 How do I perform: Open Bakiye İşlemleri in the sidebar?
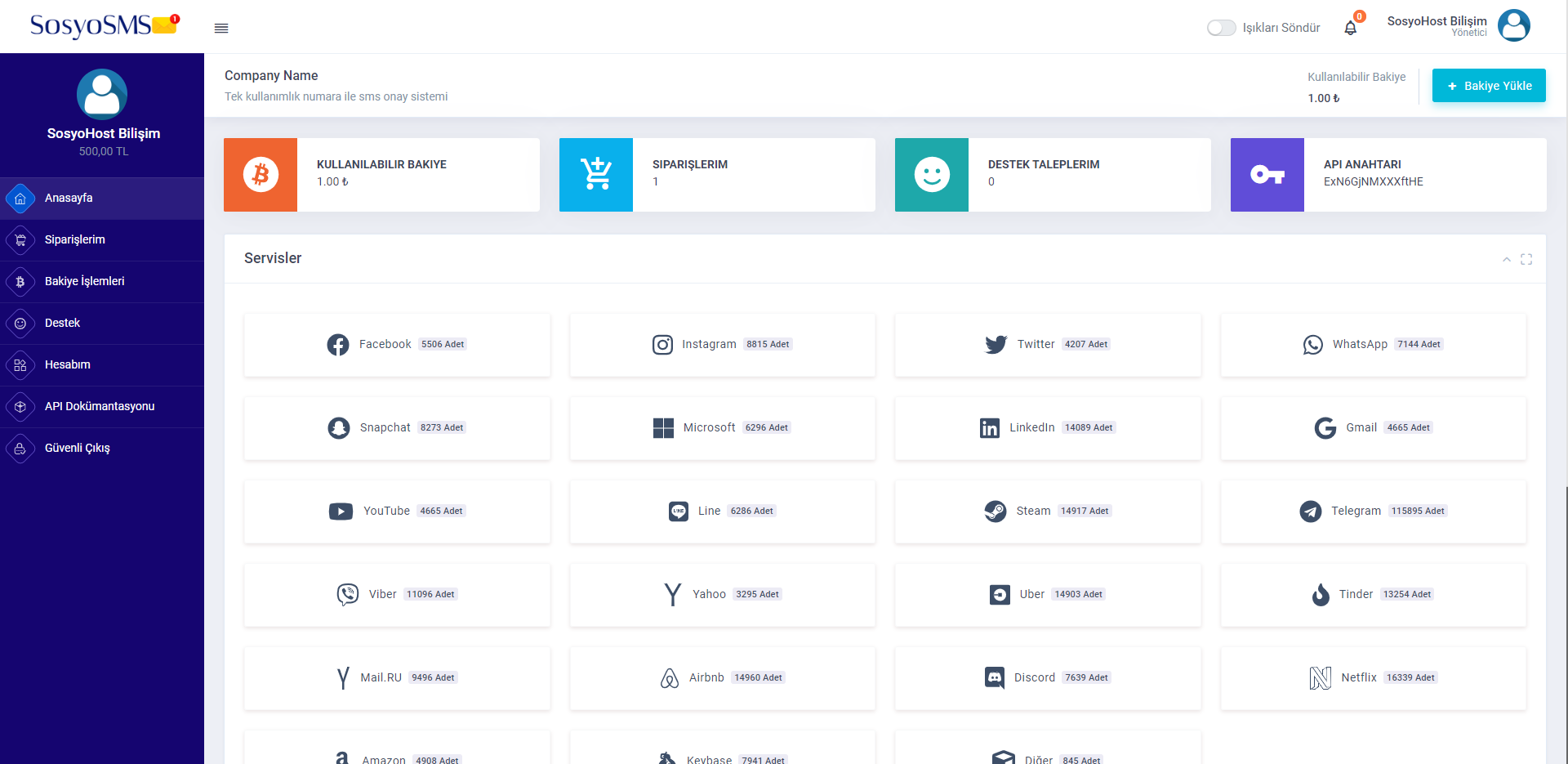pos(84,281)
